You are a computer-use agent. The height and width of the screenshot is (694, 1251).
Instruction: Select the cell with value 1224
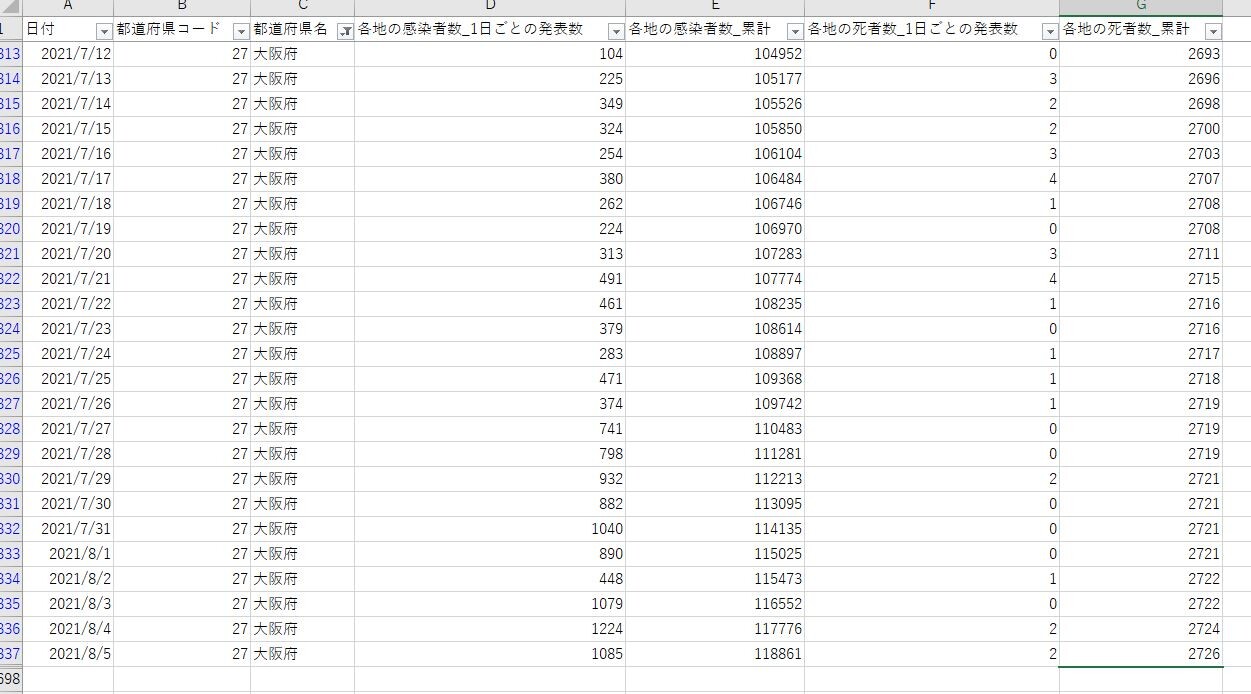coord(490,629)
